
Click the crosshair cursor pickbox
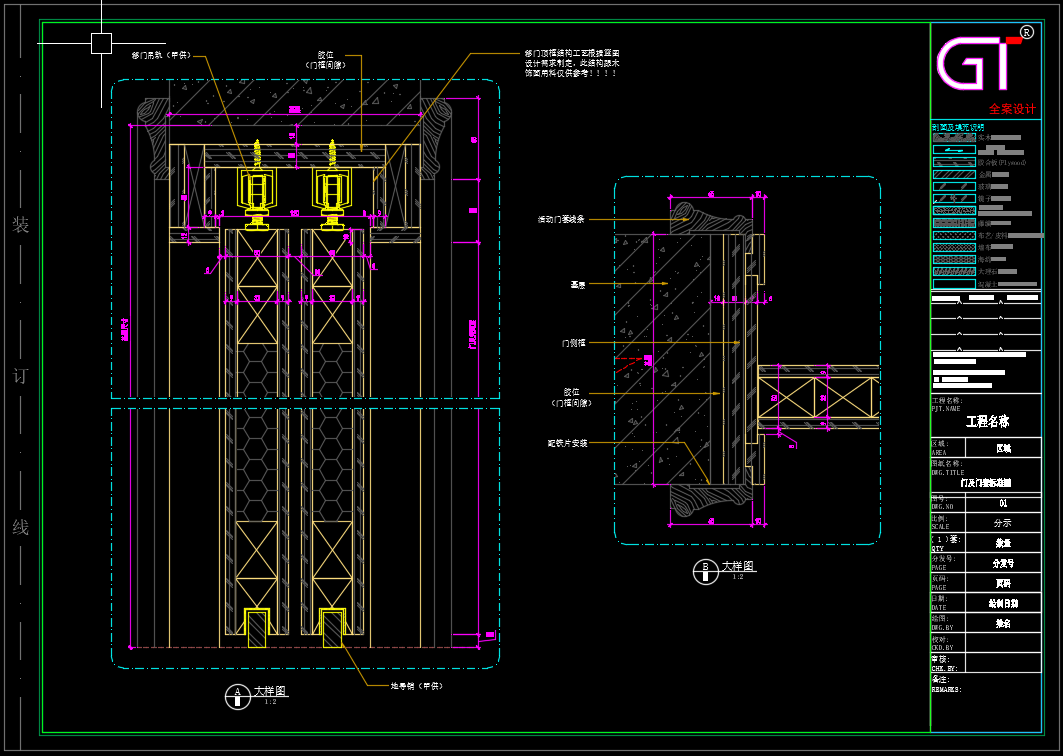(x=101, y=43)
